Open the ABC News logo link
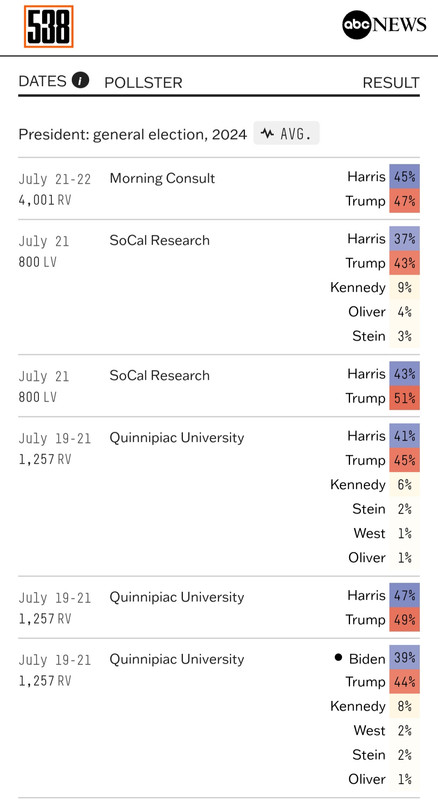Image resolution: width=438 pixels, height=800 pixels. point(384,24)
